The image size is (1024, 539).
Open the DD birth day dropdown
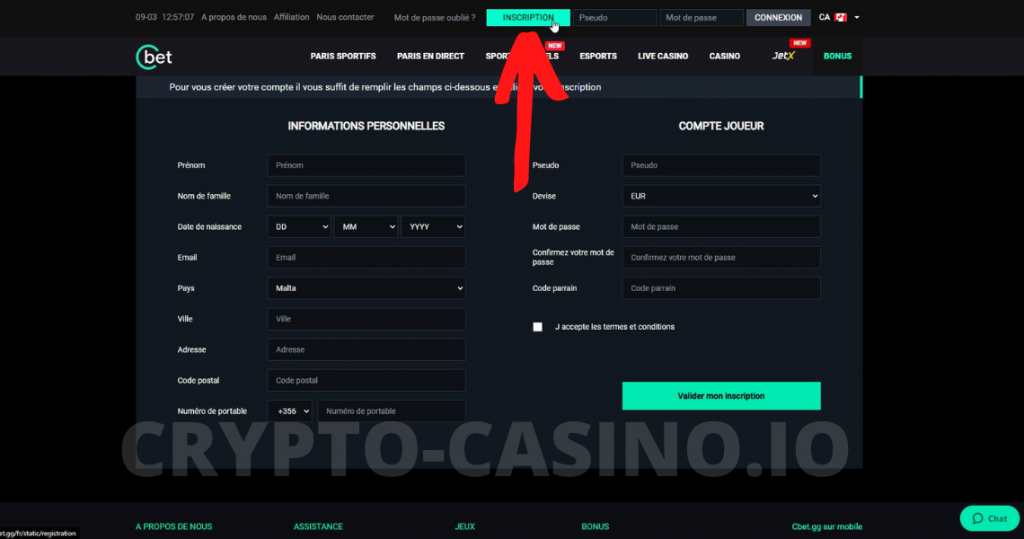click(299, 227)
